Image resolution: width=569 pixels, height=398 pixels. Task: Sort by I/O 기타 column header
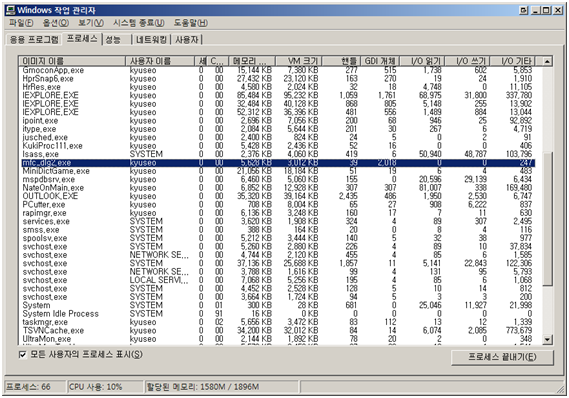tap(513, 61)
